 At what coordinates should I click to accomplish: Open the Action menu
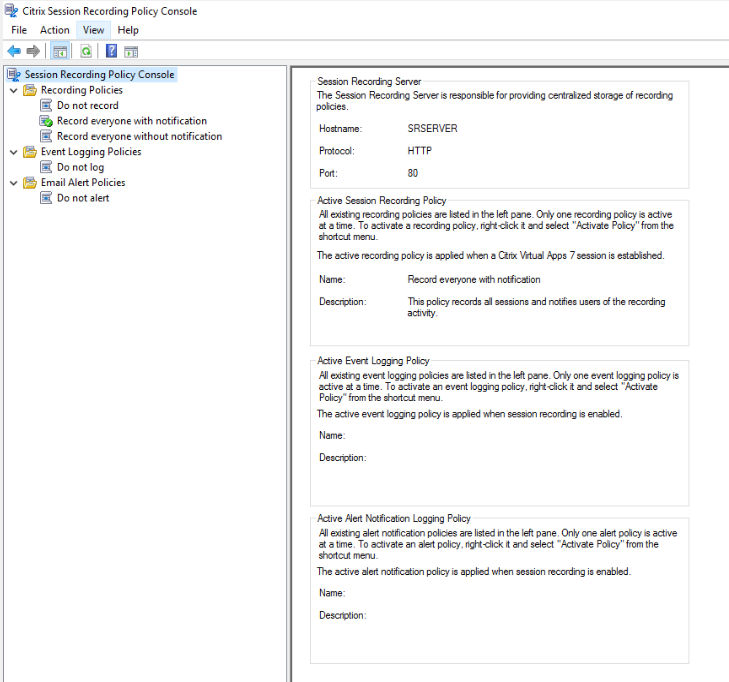point(55,30)
